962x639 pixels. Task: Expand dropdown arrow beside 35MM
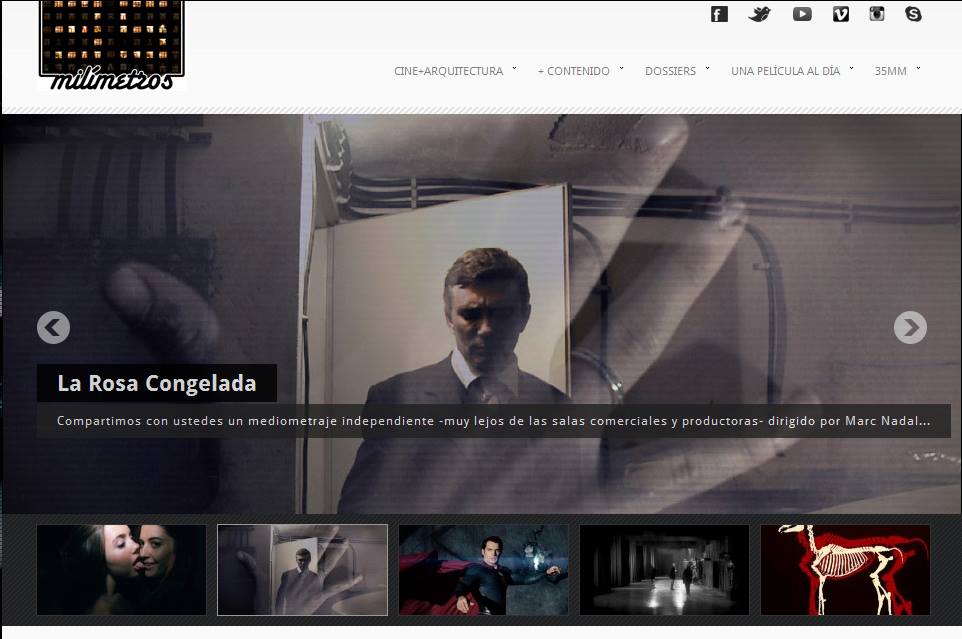coord(918,69)
